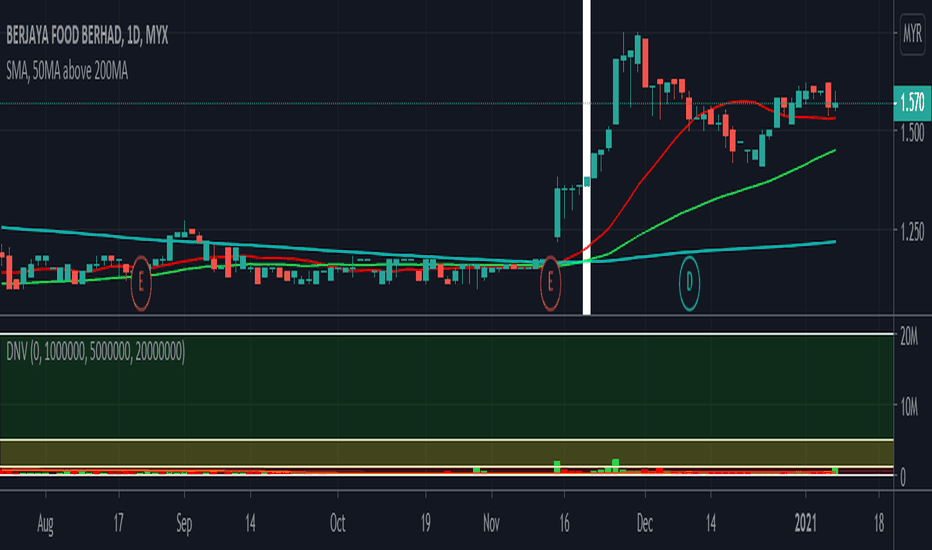Click the 0 volume axis label
The image size is (932, 550).
[903, 477]
